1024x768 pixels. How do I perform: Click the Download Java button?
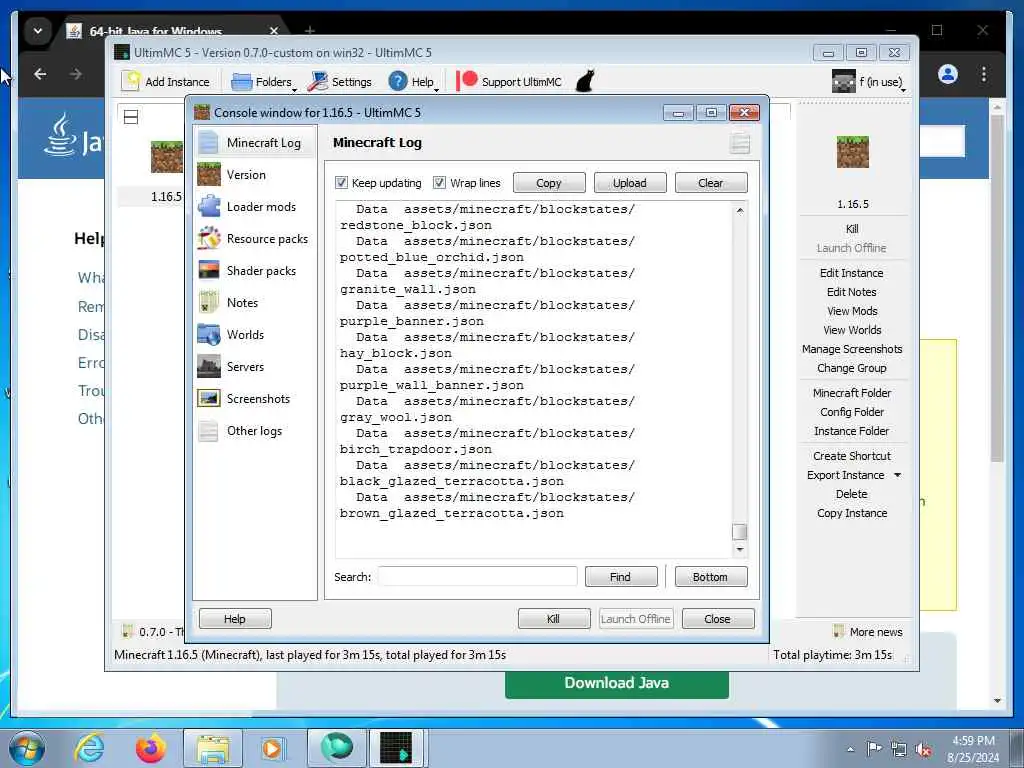pos(616,683)
